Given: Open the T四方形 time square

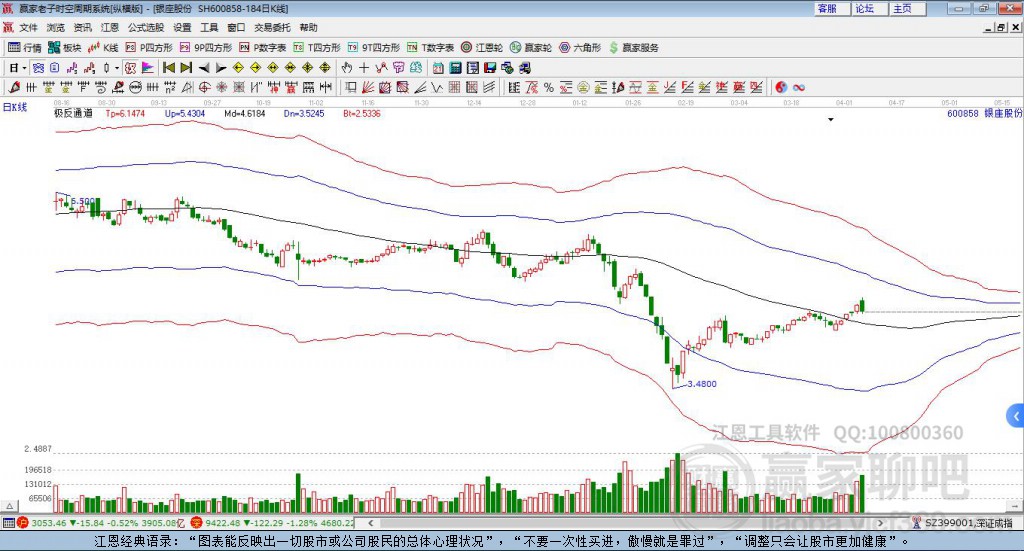Looking at the screenshot, I should click(x=317, y=48).
